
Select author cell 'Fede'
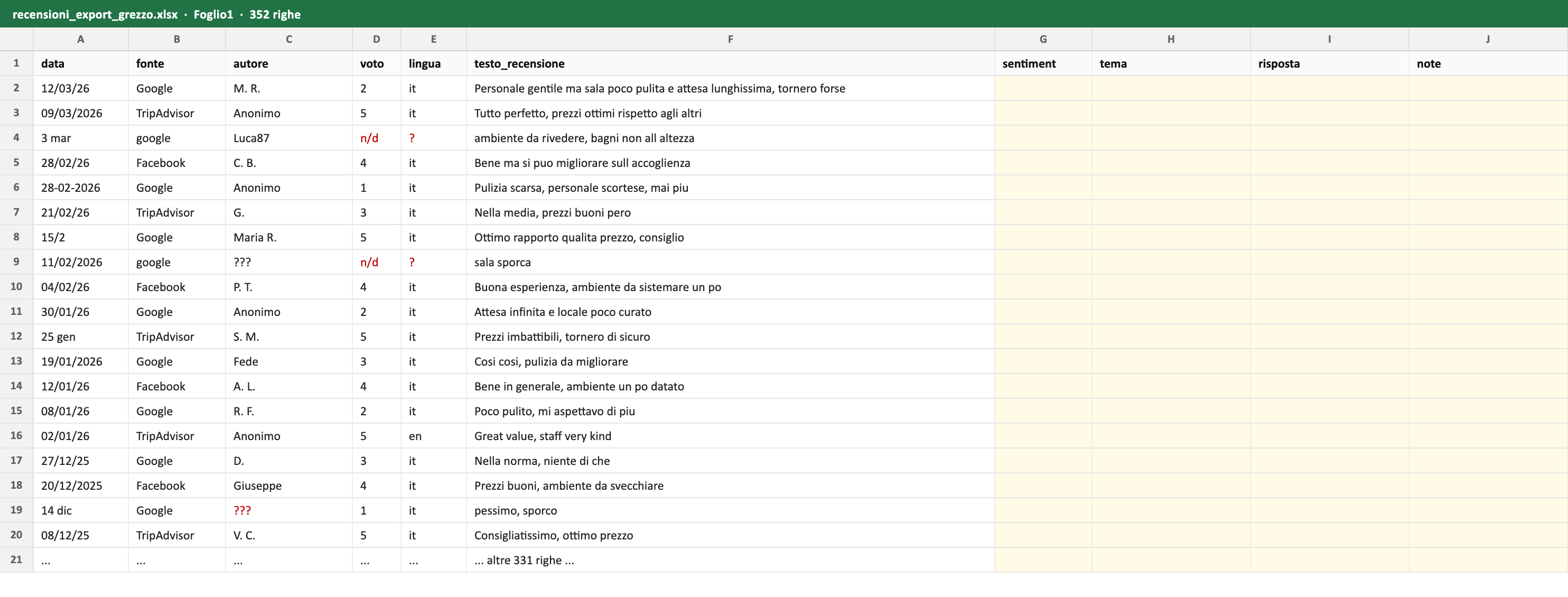point(288,361)
